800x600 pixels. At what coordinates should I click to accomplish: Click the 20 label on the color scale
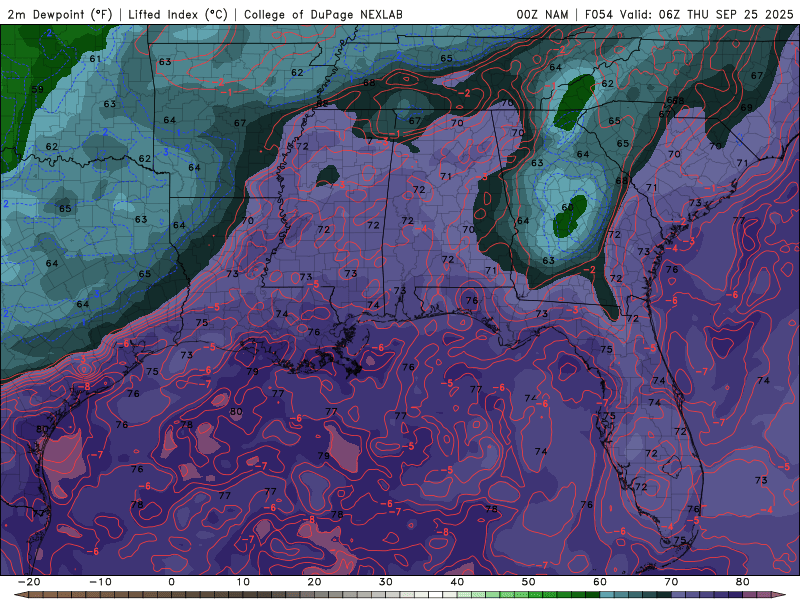(x=314, y=582)
